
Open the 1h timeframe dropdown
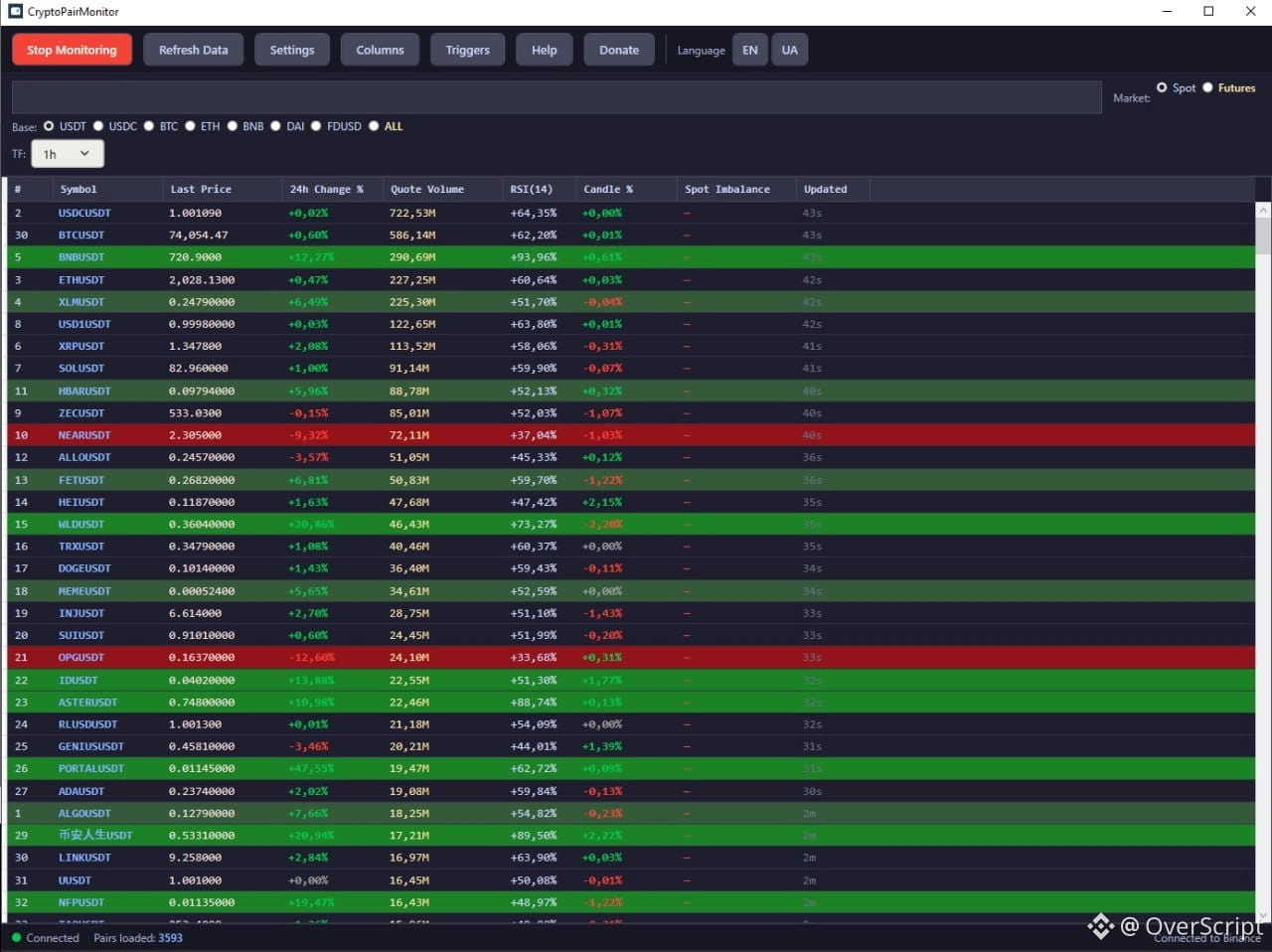(68, 154)
